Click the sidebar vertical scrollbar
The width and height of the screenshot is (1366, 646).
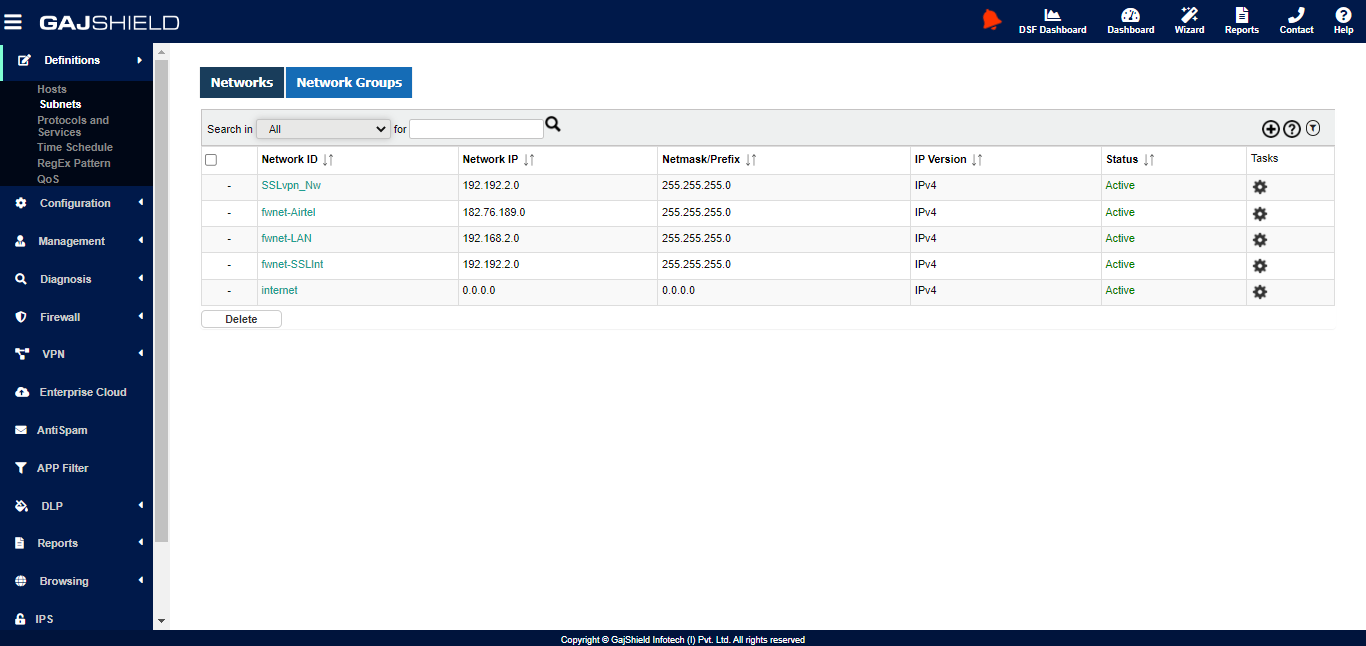point(162,300)
